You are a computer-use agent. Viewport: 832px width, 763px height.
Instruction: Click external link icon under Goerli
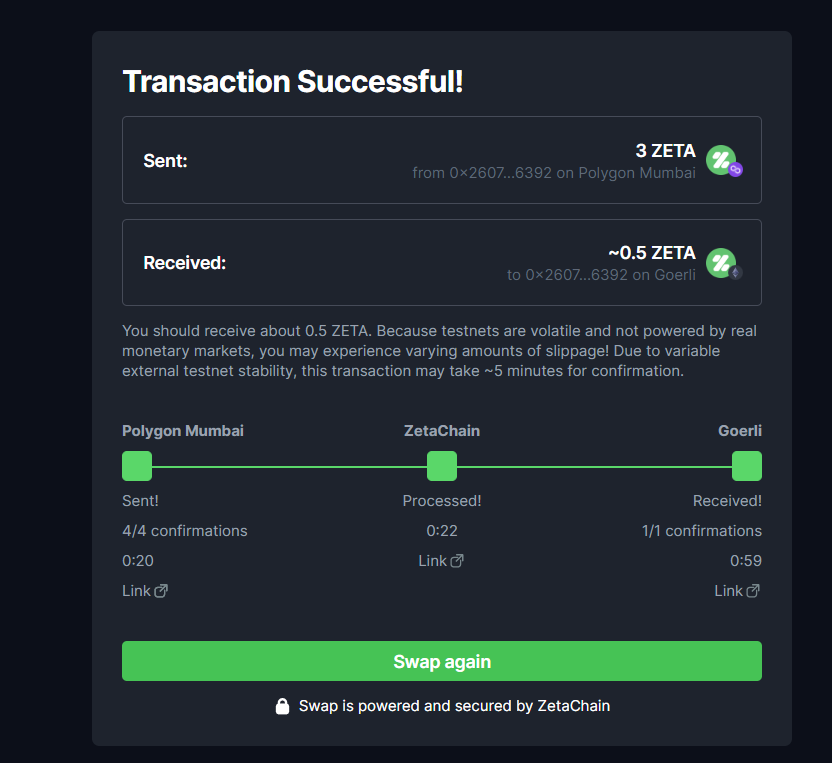point(753,591)
